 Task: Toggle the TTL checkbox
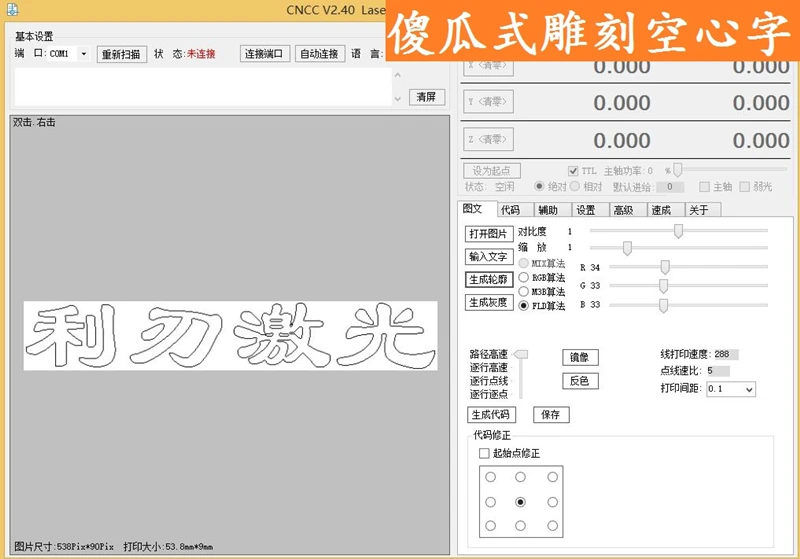pyautogui.click(x=573, y=171)
